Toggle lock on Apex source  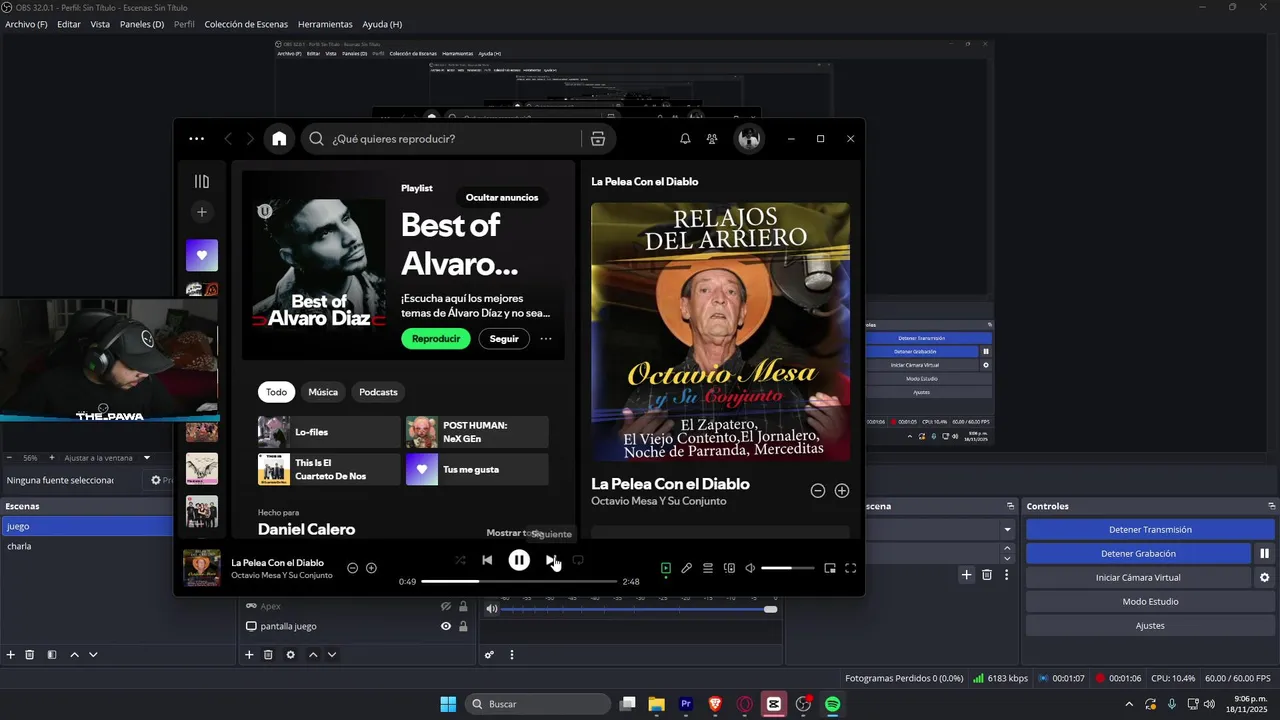pos(463,606)
